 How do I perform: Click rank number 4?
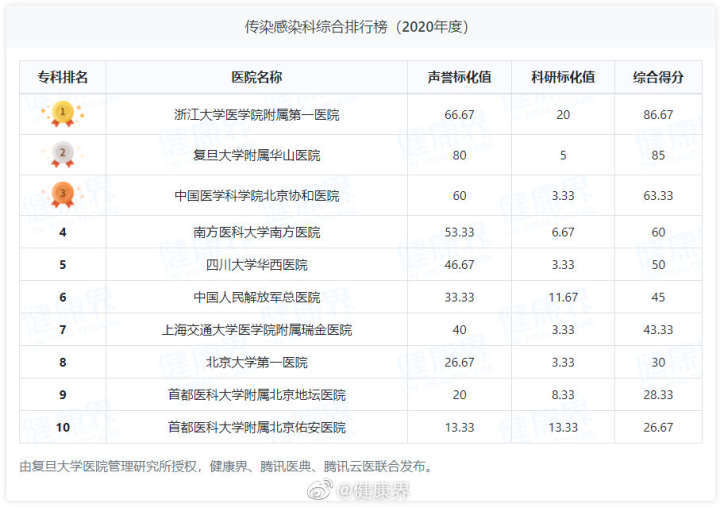62,232
